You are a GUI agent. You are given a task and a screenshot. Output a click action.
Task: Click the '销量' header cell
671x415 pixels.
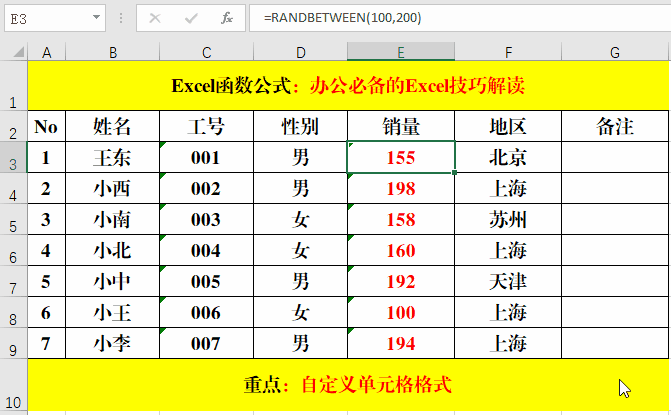[401, 126]
